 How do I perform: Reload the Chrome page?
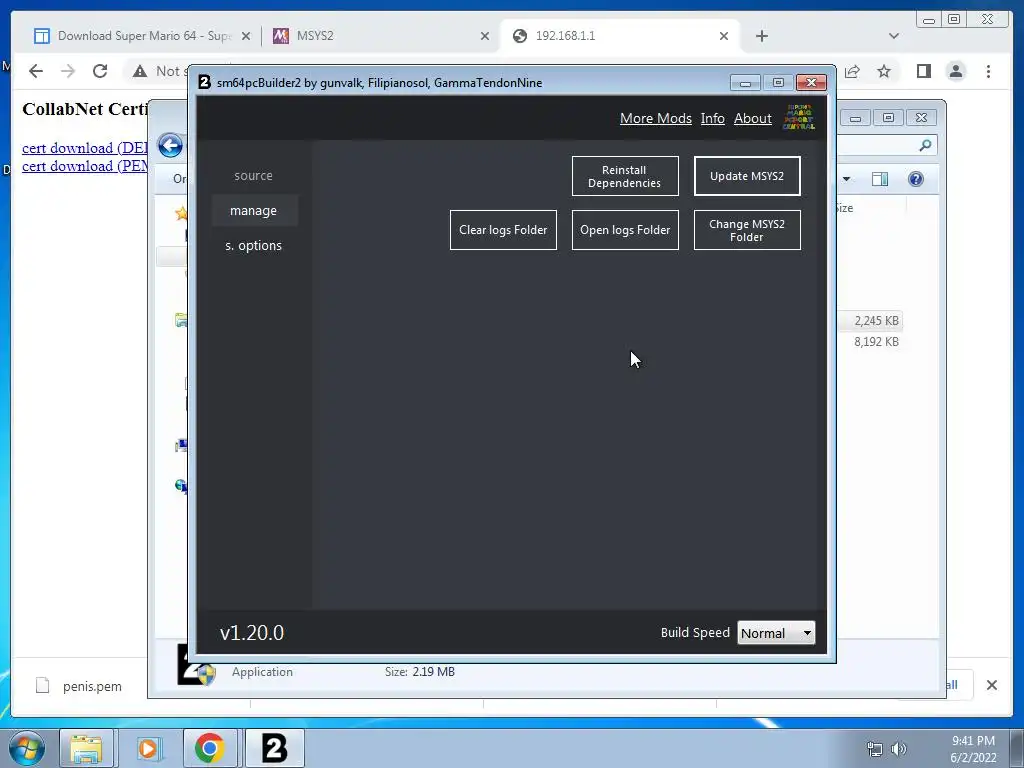(x=100, y=71)
